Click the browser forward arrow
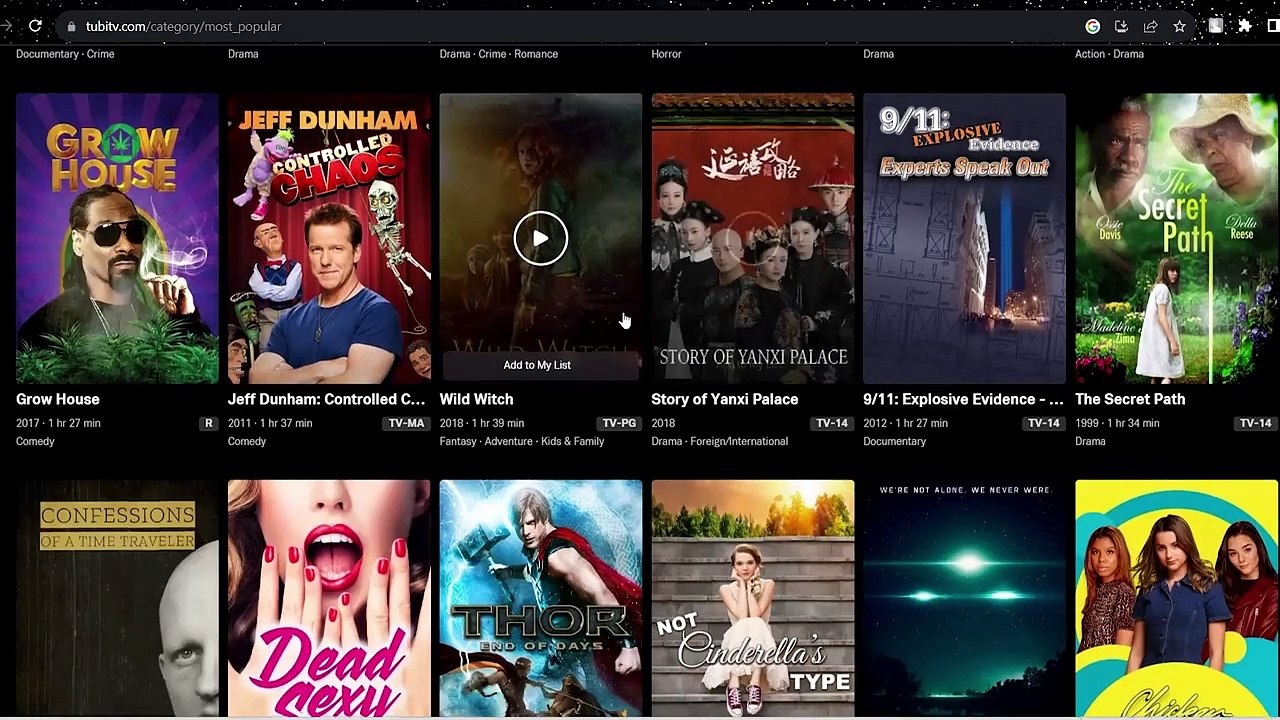This screenshot has width=1280, height=720. [8, 26]
